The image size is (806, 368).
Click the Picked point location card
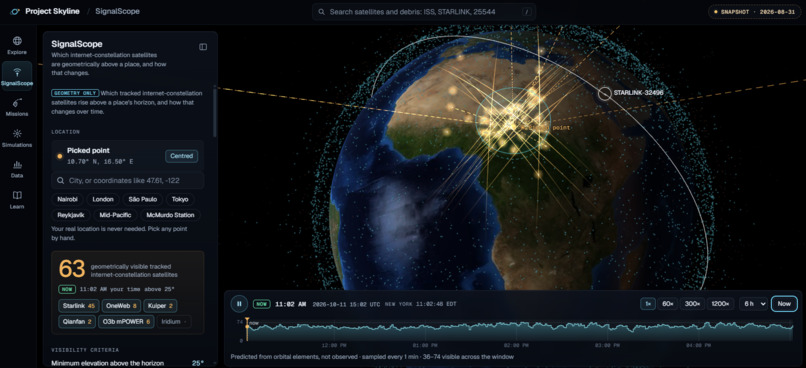[x=127, y=156]
